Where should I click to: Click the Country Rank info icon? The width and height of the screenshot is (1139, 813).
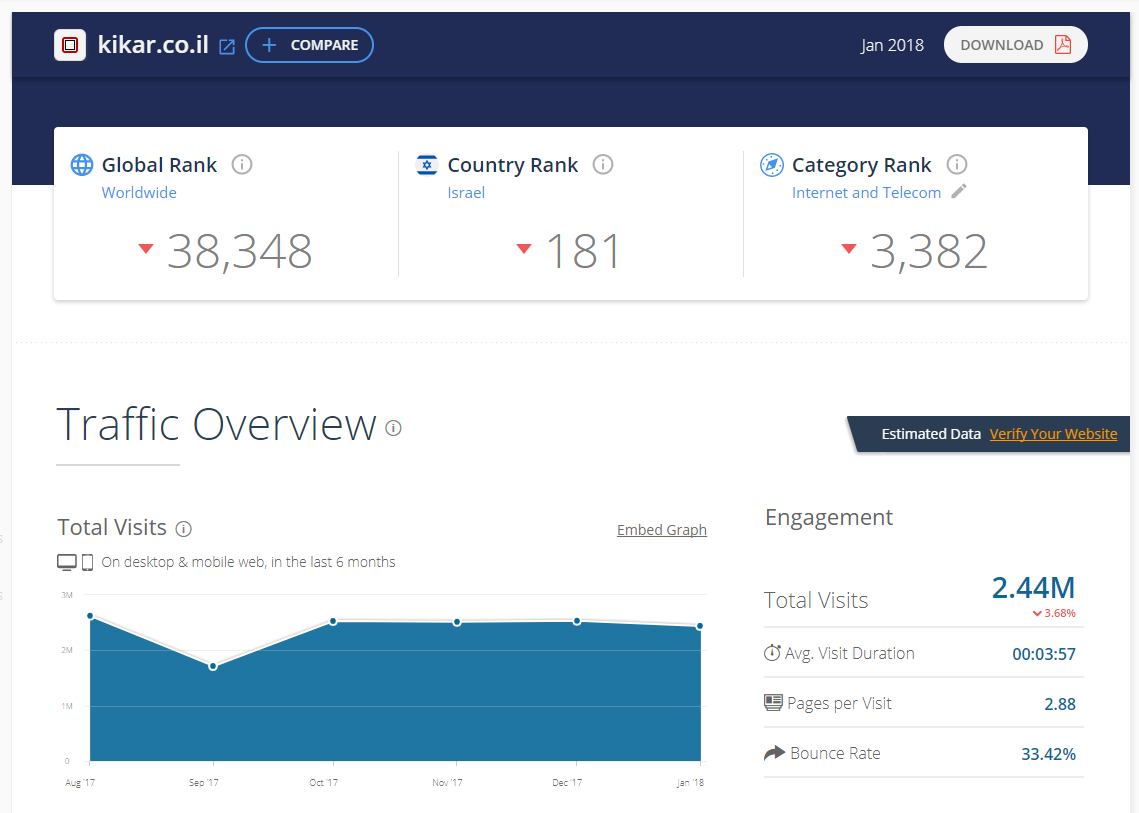click(602, 165)
